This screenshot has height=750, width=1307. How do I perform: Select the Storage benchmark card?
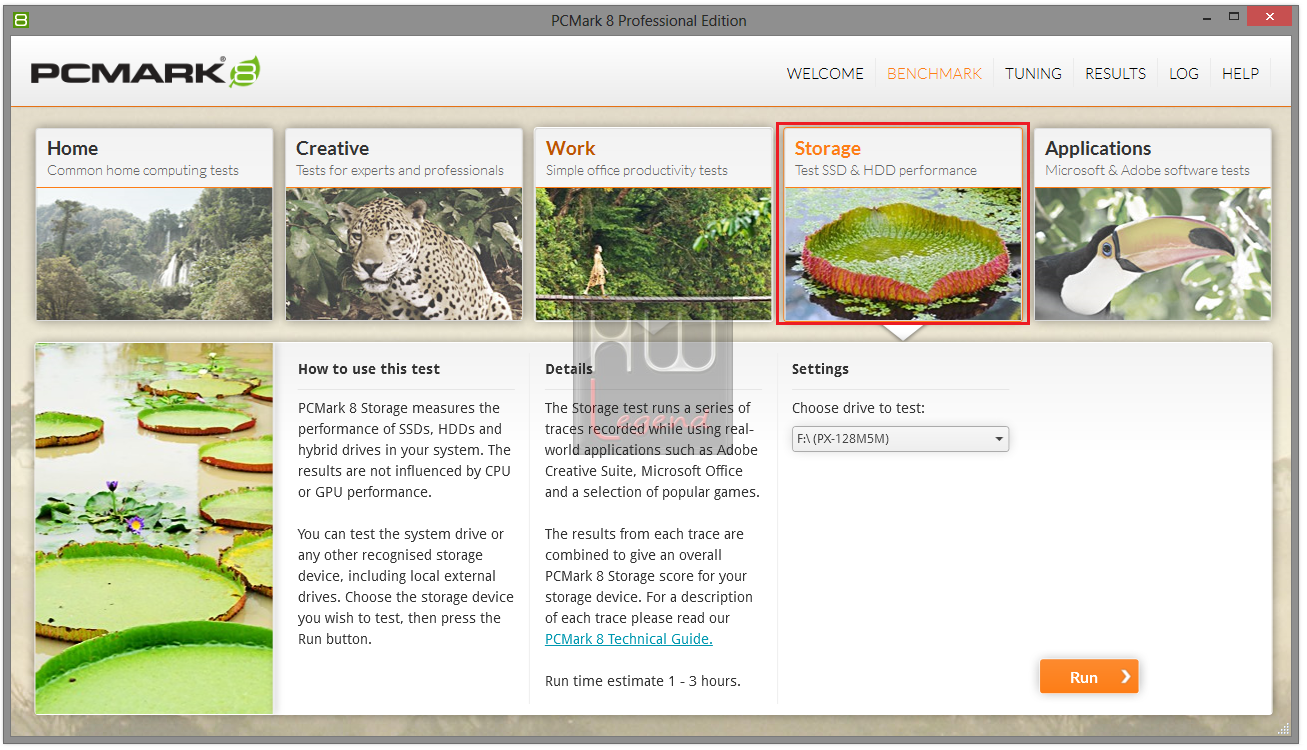[x=902, y=224]
